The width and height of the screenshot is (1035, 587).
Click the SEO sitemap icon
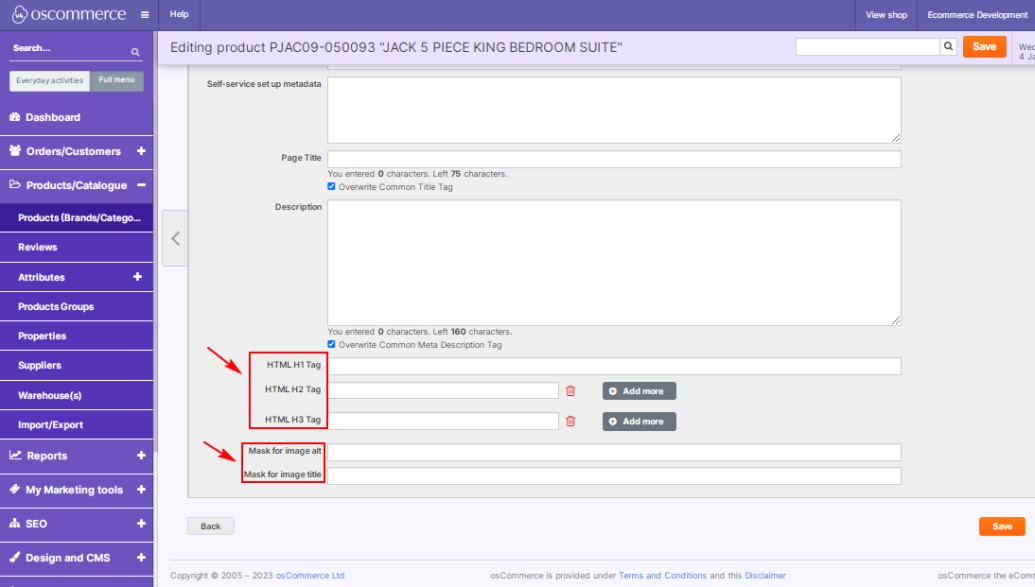click(x=15, y=523)
